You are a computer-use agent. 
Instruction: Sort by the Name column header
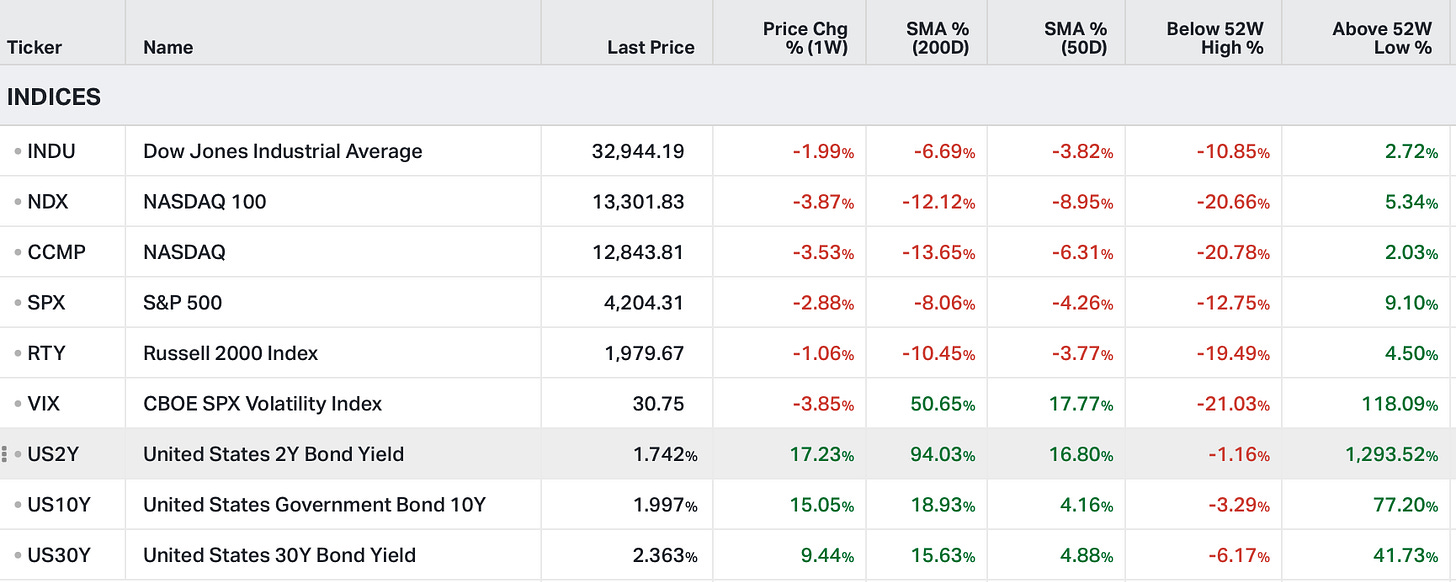(x=168, y=47)
